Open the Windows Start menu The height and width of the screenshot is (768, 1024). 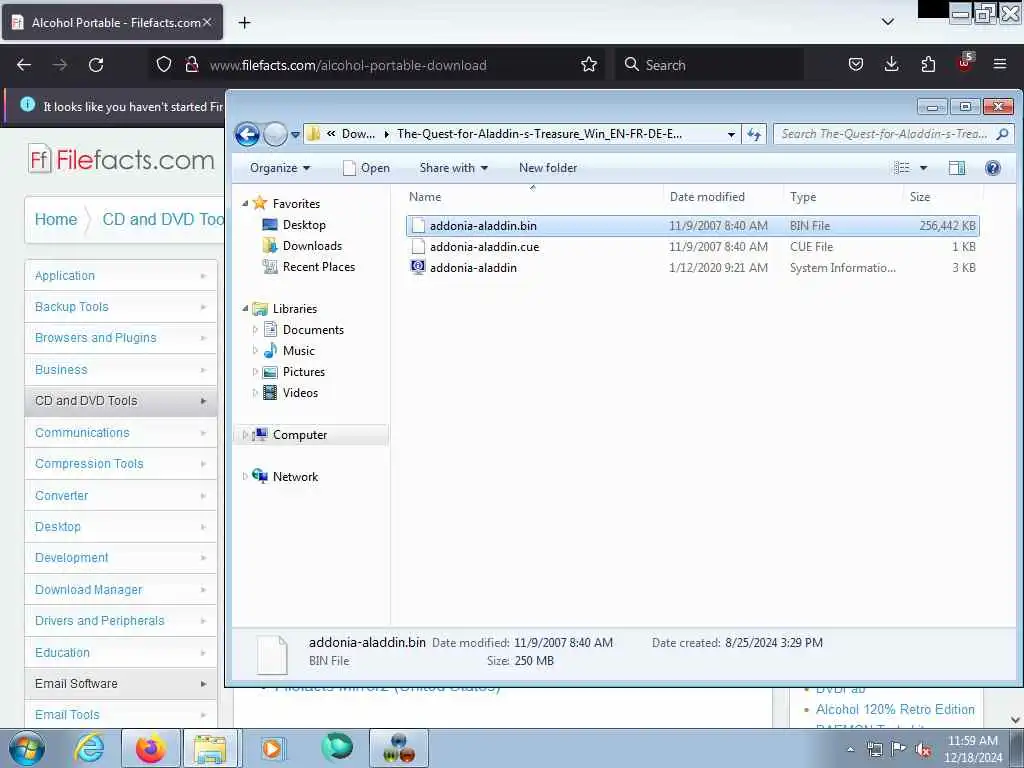click(27, 748)
